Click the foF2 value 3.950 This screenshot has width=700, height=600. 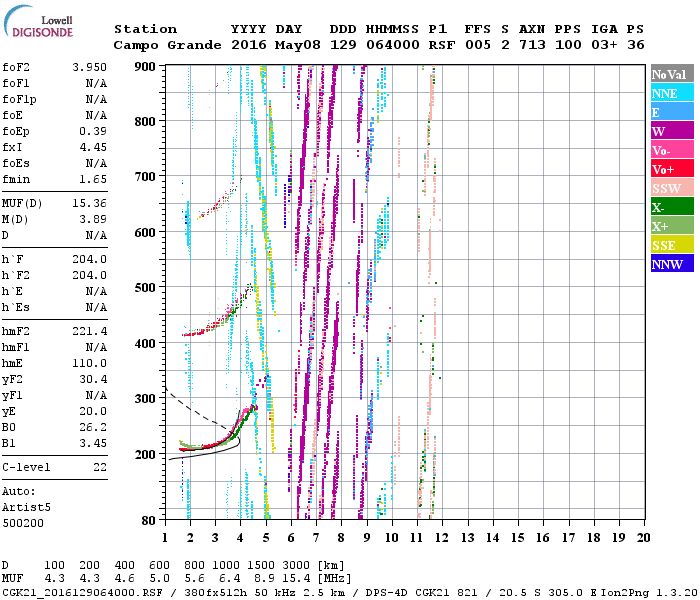pos(89,67)
